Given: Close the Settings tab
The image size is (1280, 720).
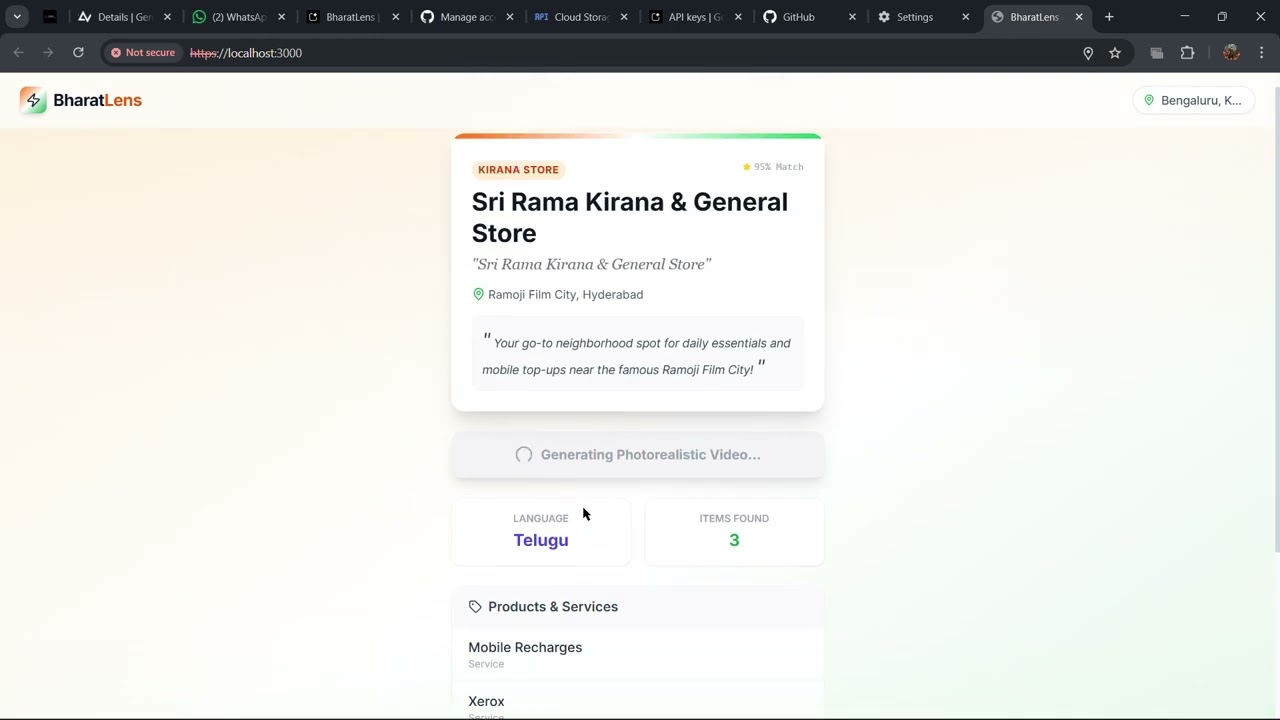Looking at the screenshot, I should (x=965, y=17).
